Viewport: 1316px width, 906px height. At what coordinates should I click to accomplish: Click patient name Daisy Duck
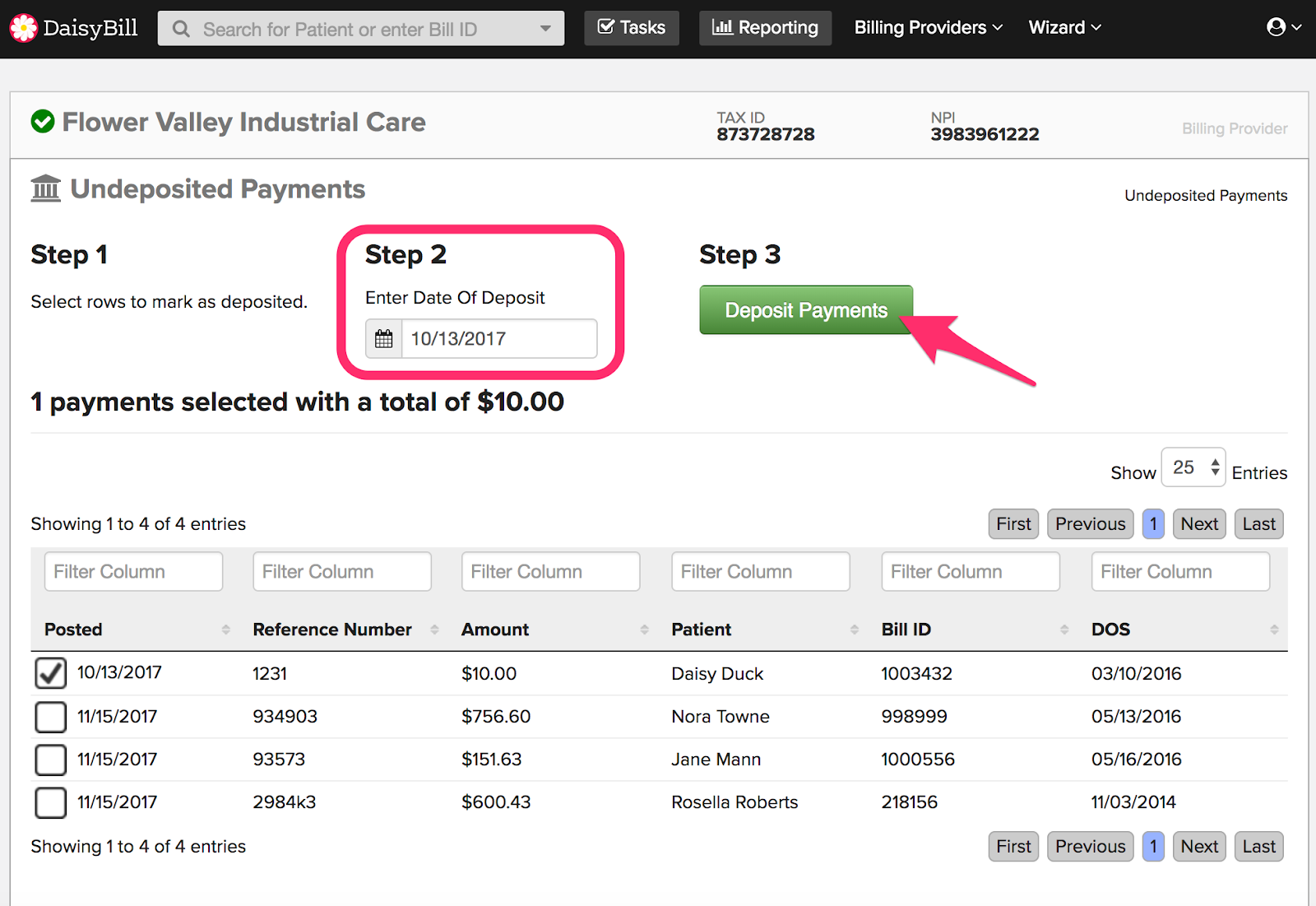[x=717, y=674]
